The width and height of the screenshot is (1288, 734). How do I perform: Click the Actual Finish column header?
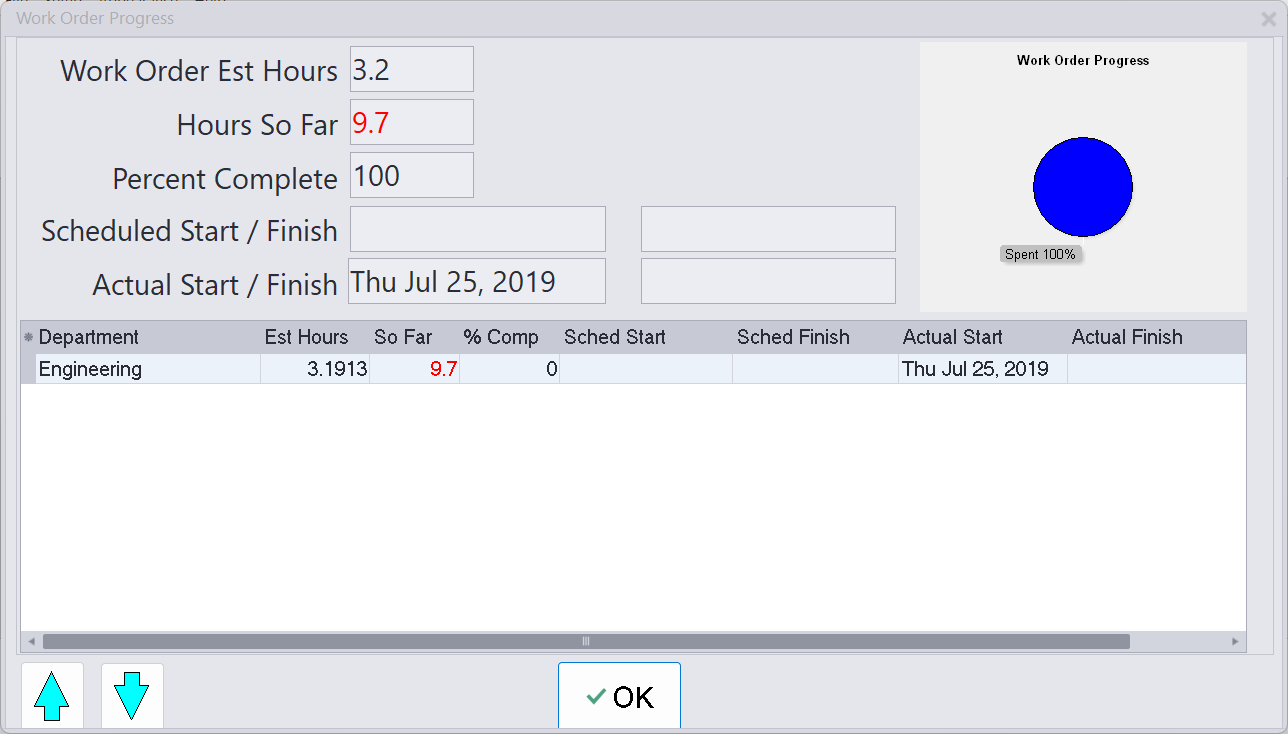[1127, 337]
